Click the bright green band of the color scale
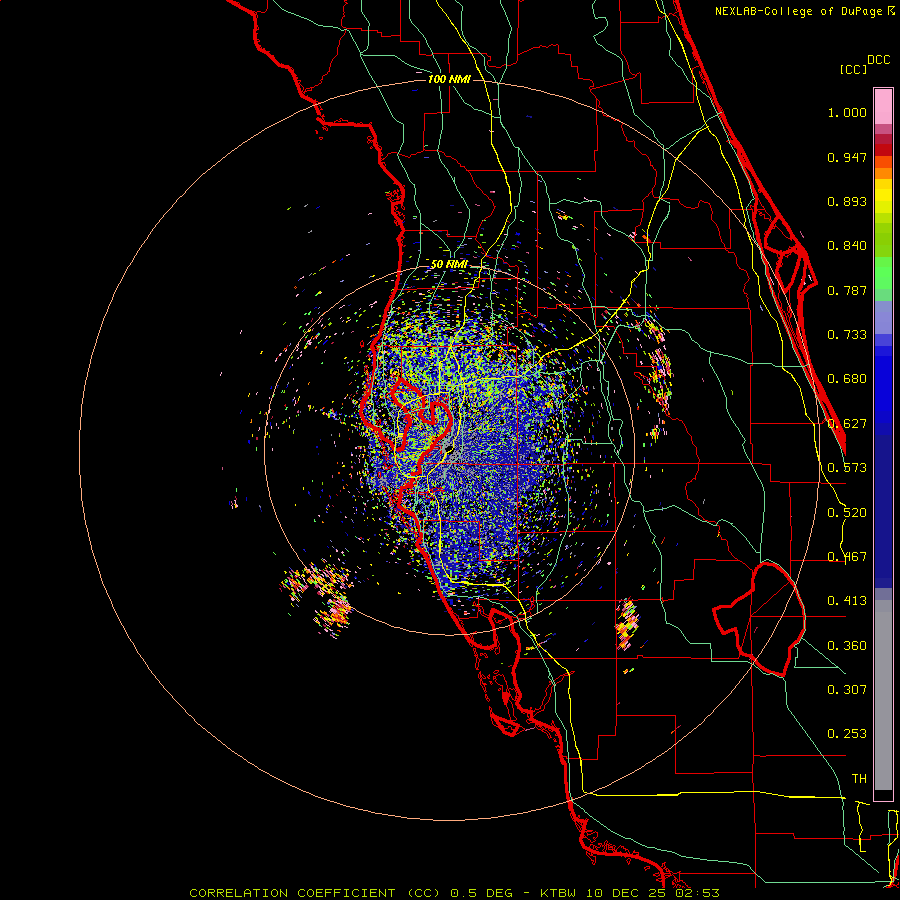This screenshot has width=900, height=900. click(883, 273)
